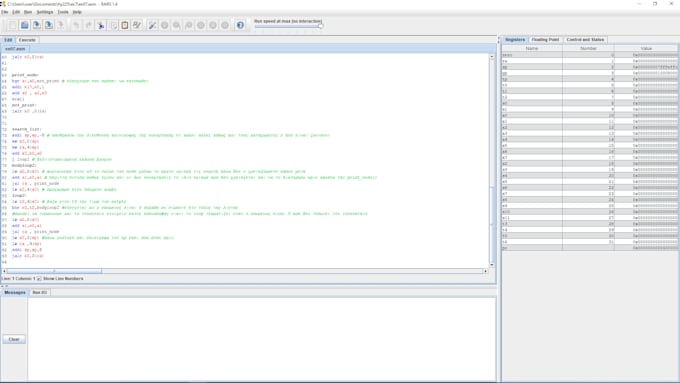This screenshot has height=383, width=680.
Task: Click the Pause execution toolbar icon
Action: tap(201, 25)
